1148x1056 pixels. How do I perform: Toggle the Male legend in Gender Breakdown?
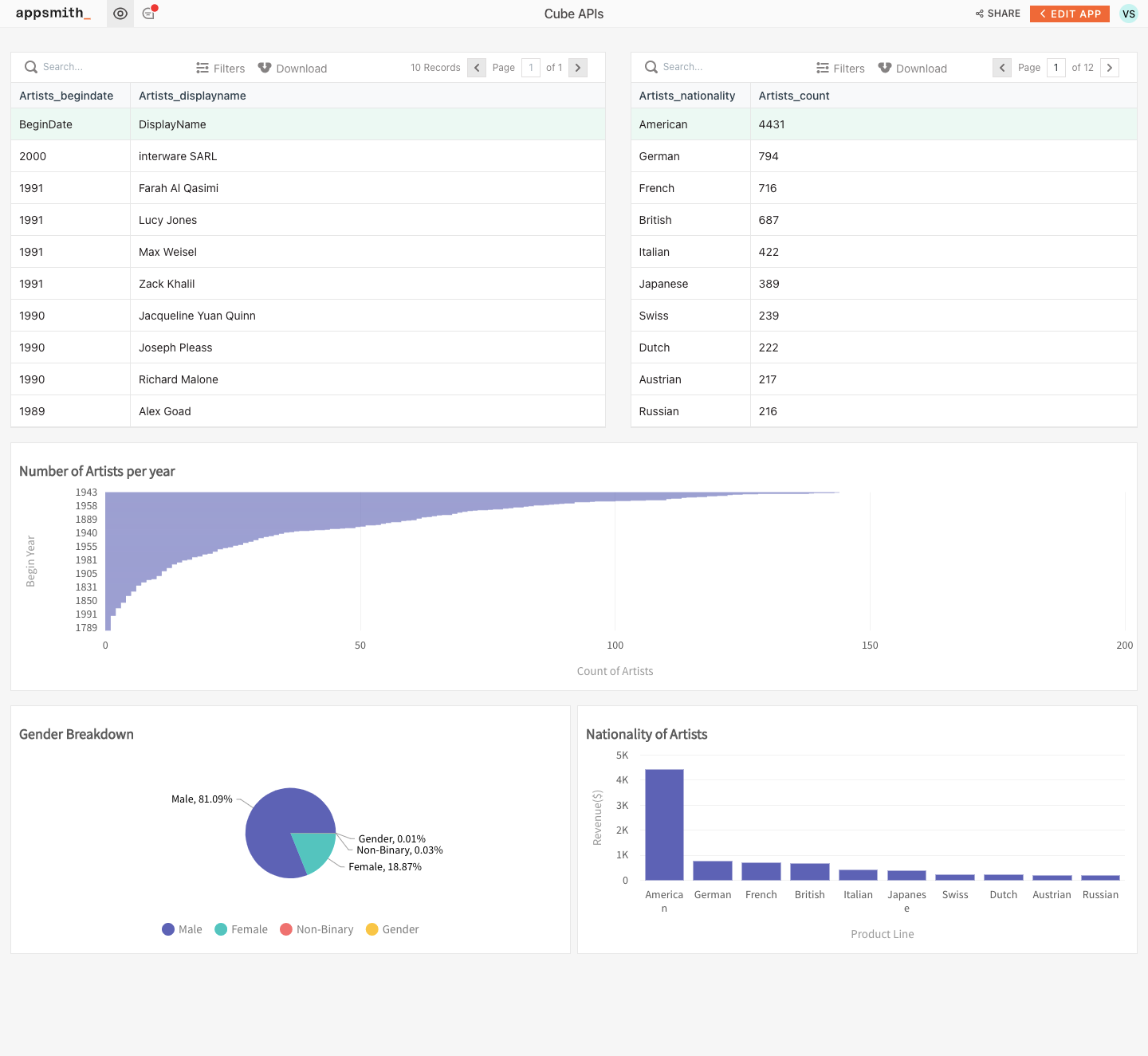tap(181, 928)
